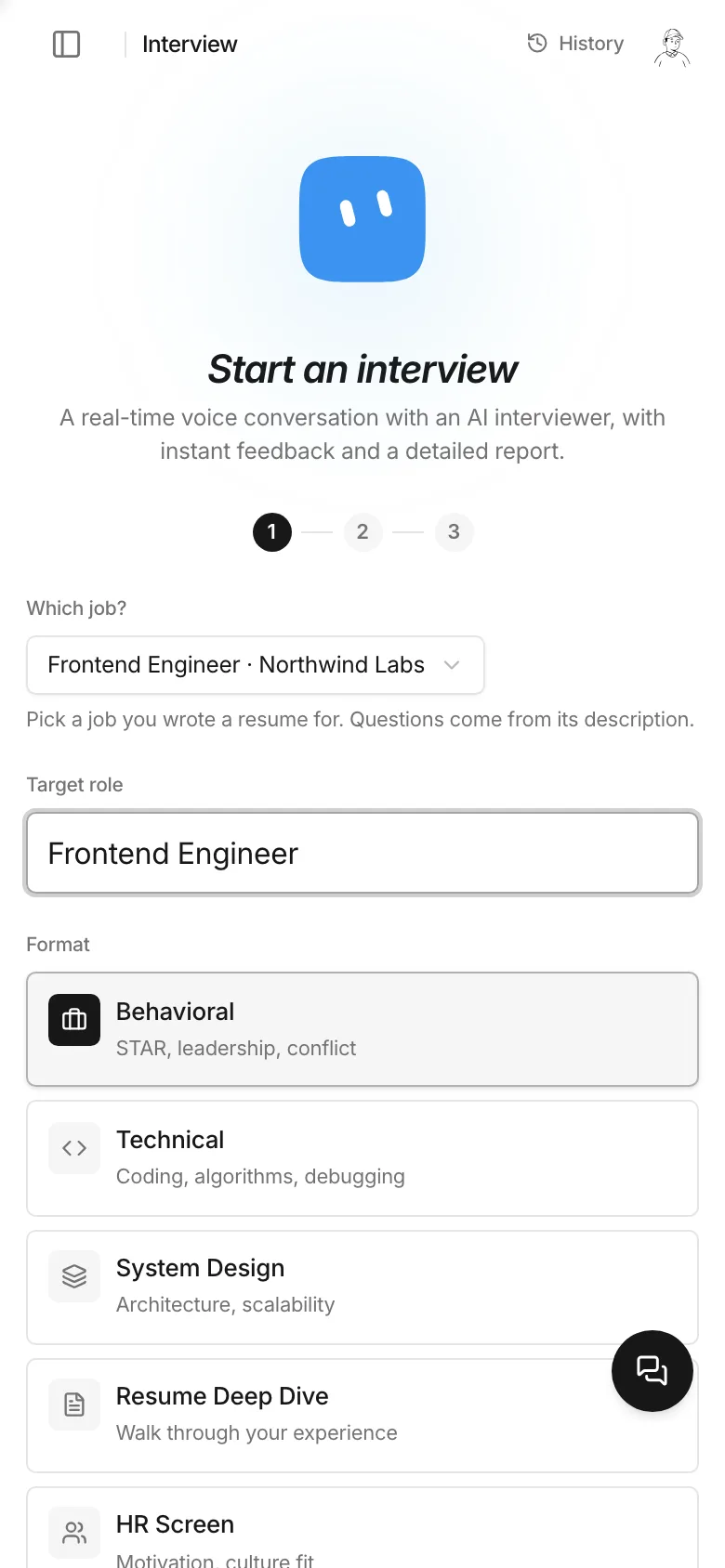Screen dimensions: 725x1568
Task: Focus the Target role text field
Action: coord(362,854)
